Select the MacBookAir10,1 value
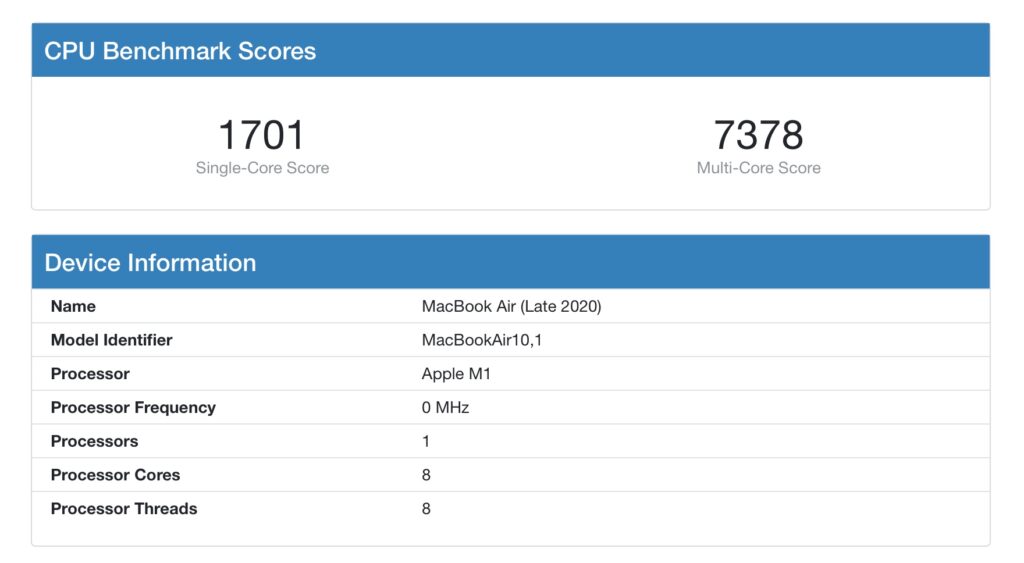This screenshot has width=1024, height=563. [x=482, y=340]
